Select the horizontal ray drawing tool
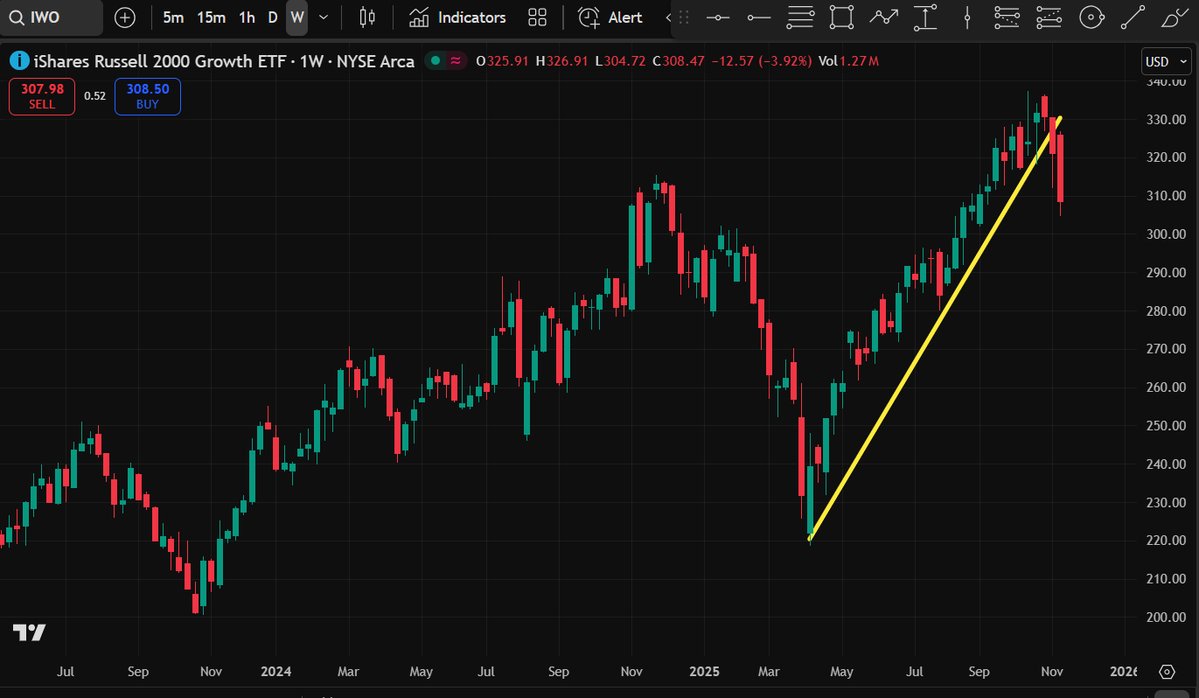The width and height of the screenshot is (1199, 698). 759,18
